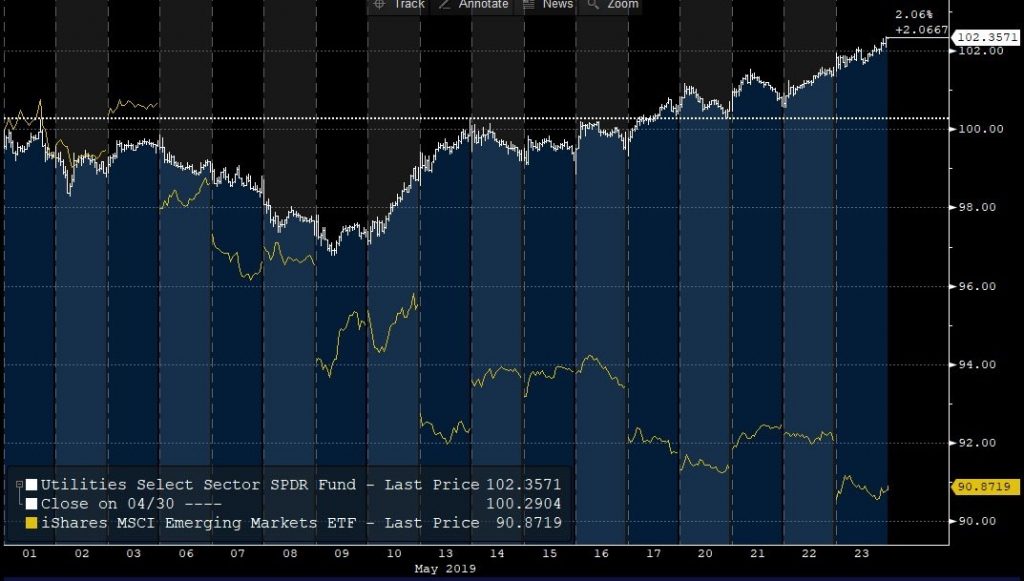This screenshot has height=581, width=1024.
Task: Click the 102.3571 legend last price value
Action: tap(523, 485)
